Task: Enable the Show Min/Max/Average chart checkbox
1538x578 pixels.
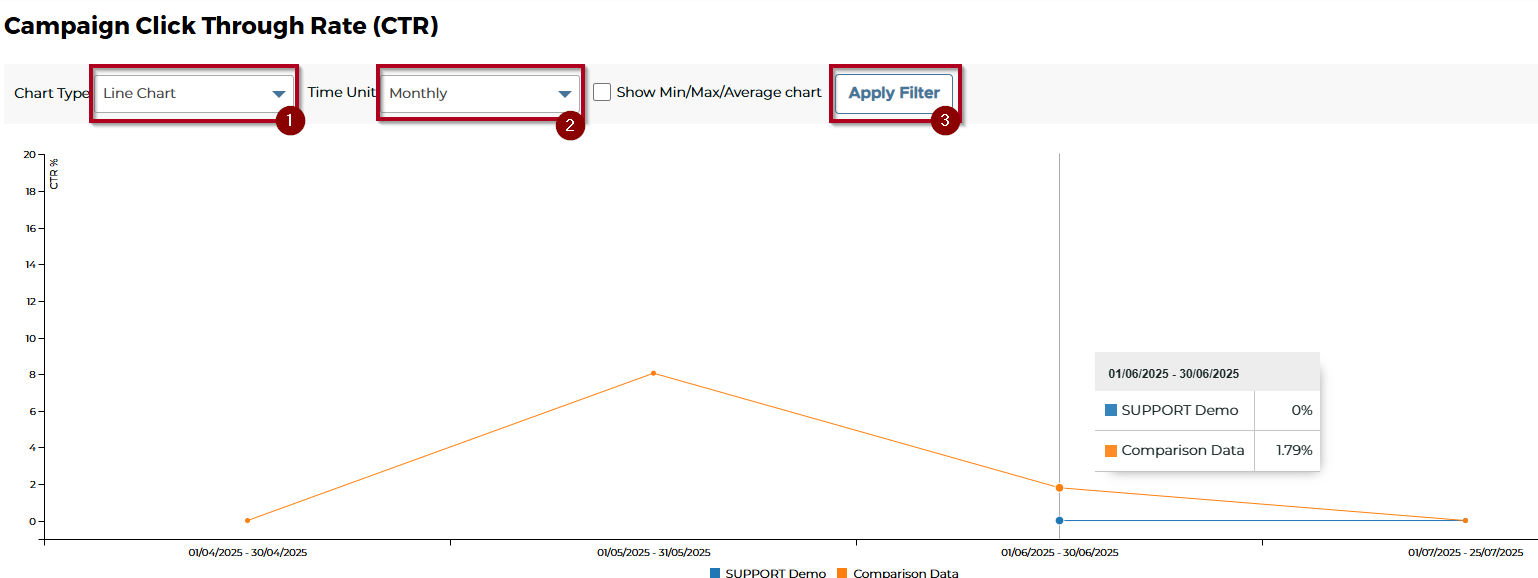Action: coord(602,93)
